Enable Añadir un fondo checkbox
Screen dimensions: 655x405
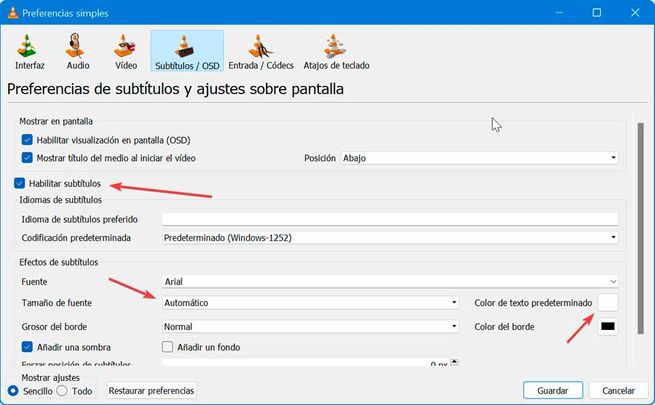(167, 347)
